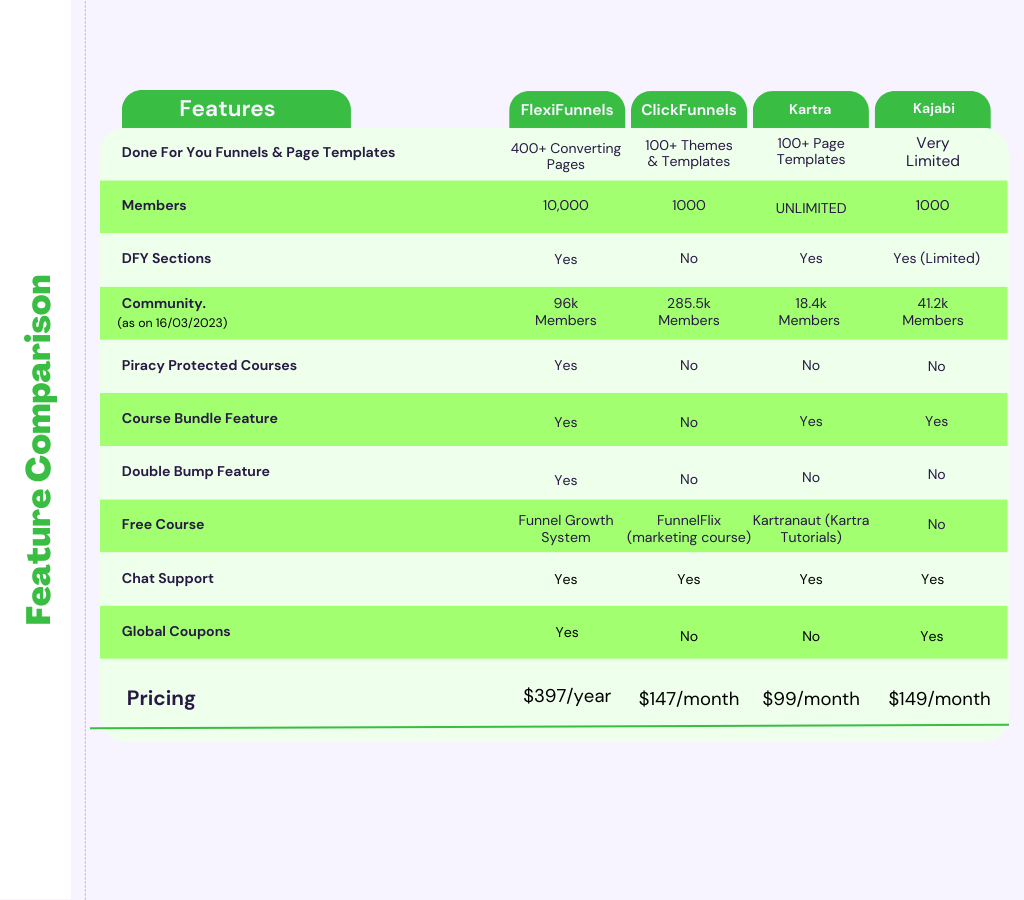Click the $147/month price
Image resolution: width=1024 pixels, height=900 pixels.
point(689,699)
